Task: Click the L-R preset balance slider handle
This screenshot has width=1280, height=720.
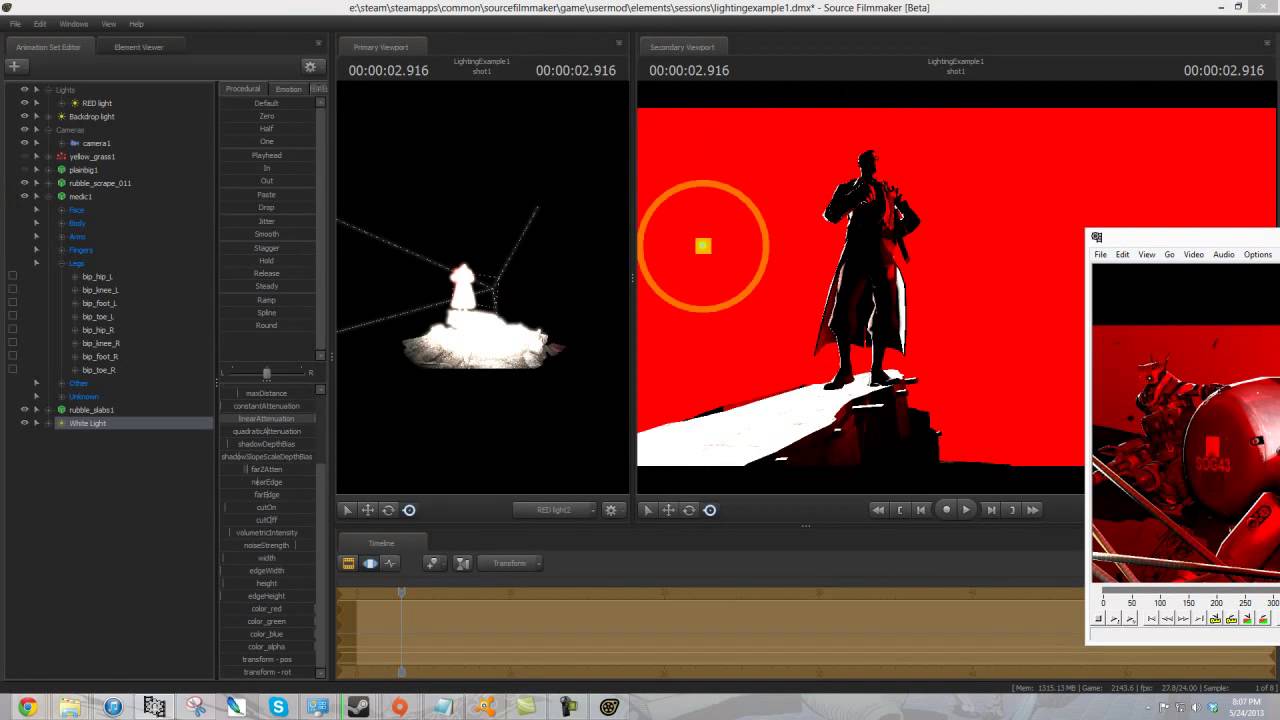Action: tap(266, 373)
